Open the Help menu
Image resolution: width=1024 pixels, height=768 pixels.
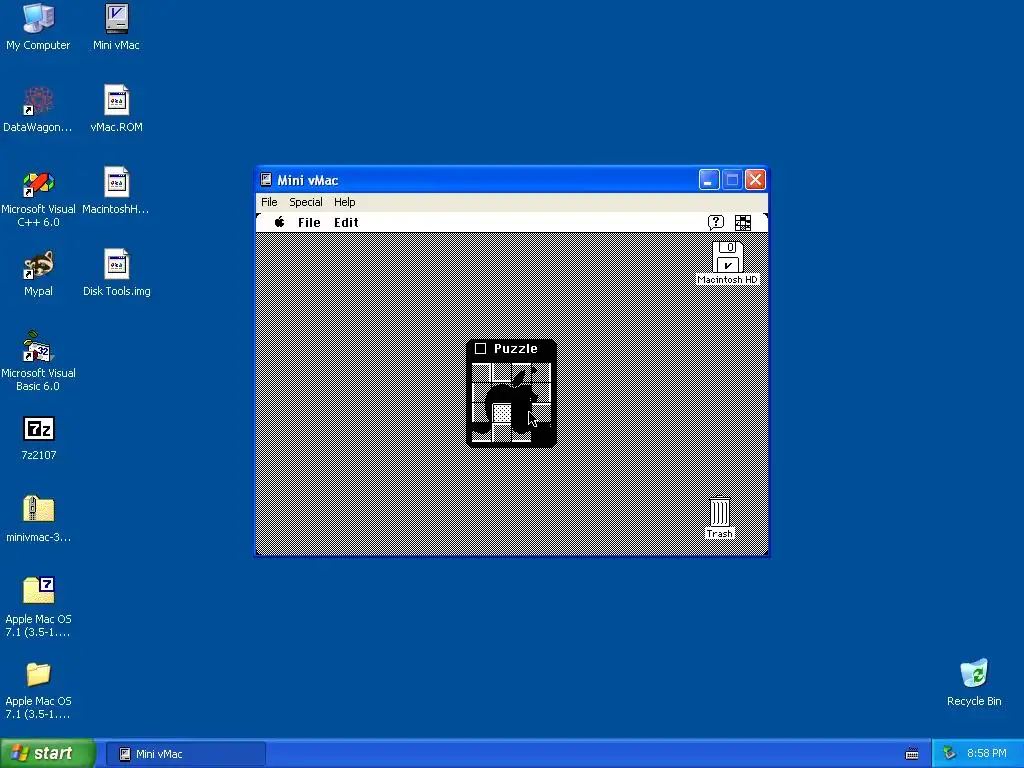[344, 202]
